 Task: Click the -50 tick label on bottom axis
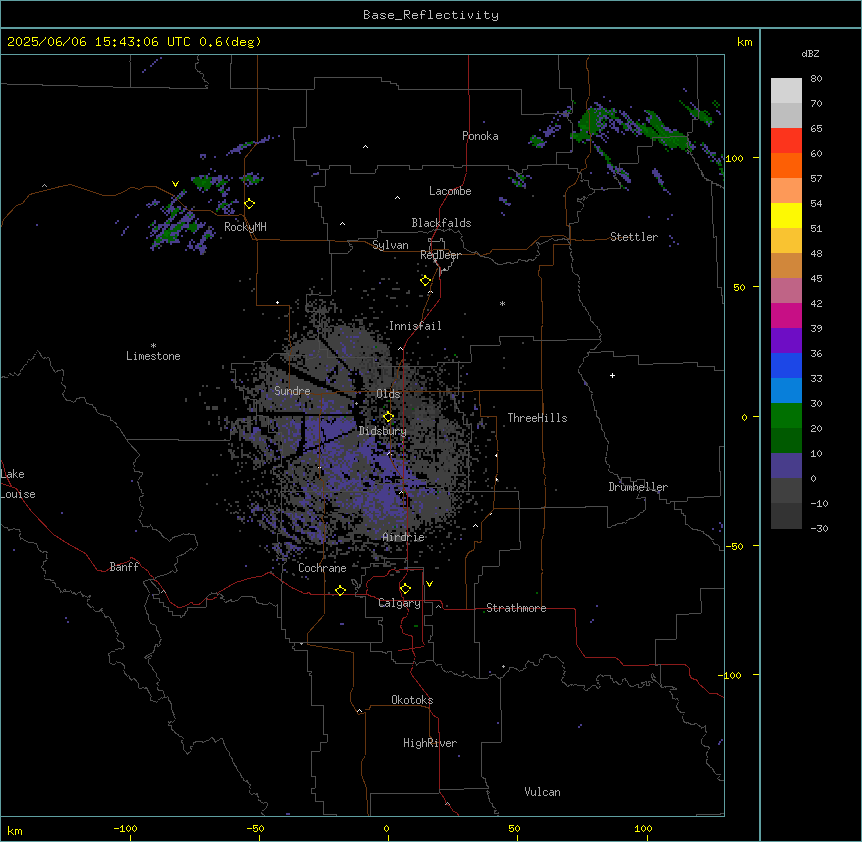coord(255,828)
